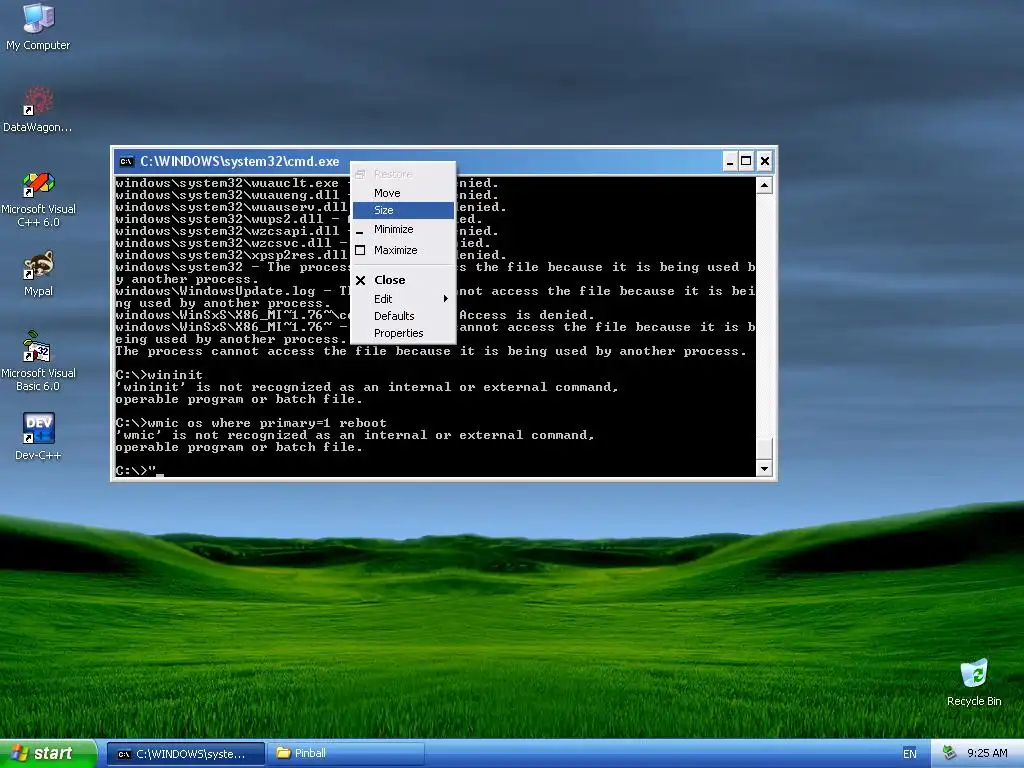Click the cmd.exe title bar system icon
1024x768 pixels.
pyautogui.click(x=127, y=161)
